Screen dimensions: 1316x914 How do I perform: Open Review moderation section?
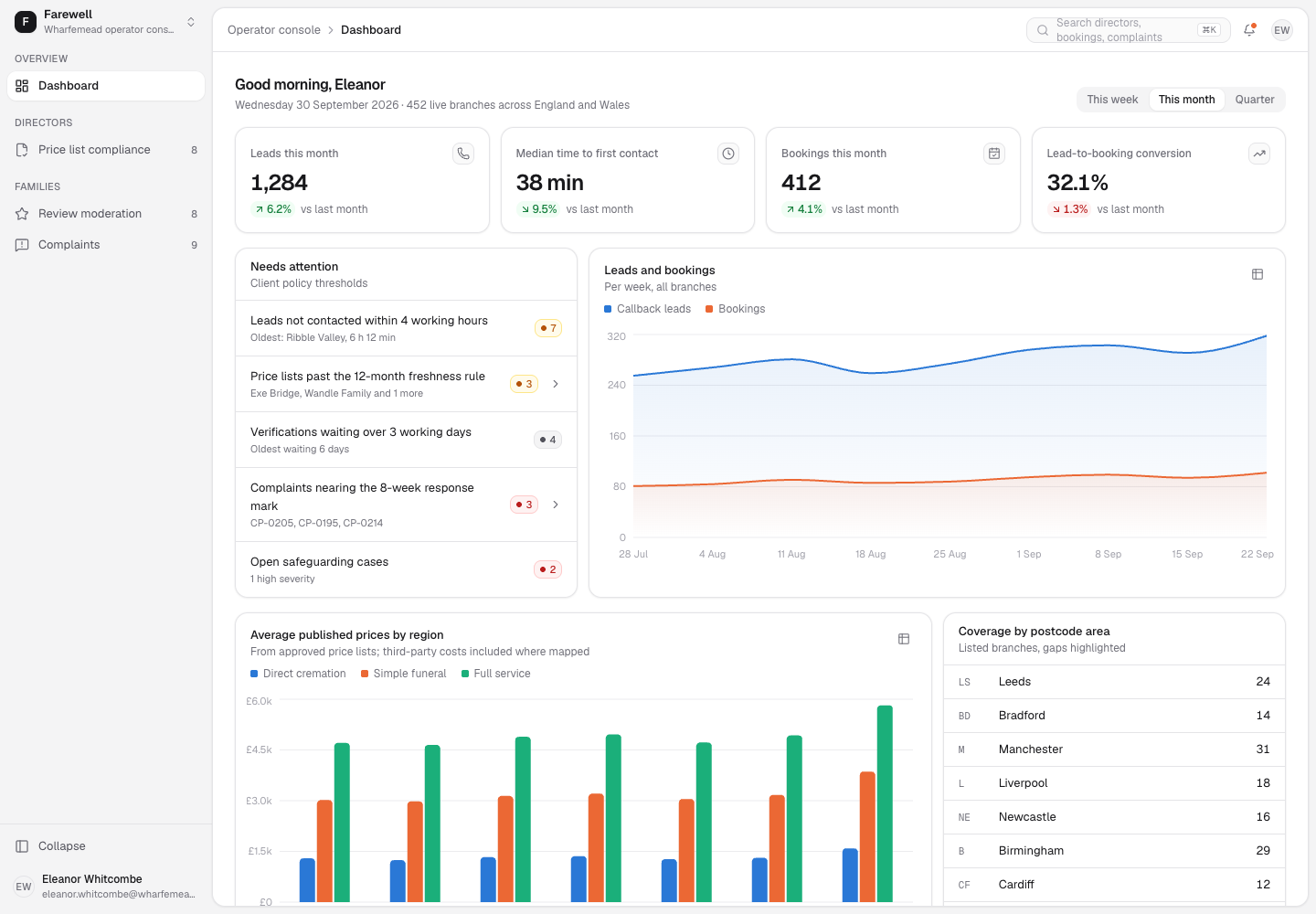(106, 214)
